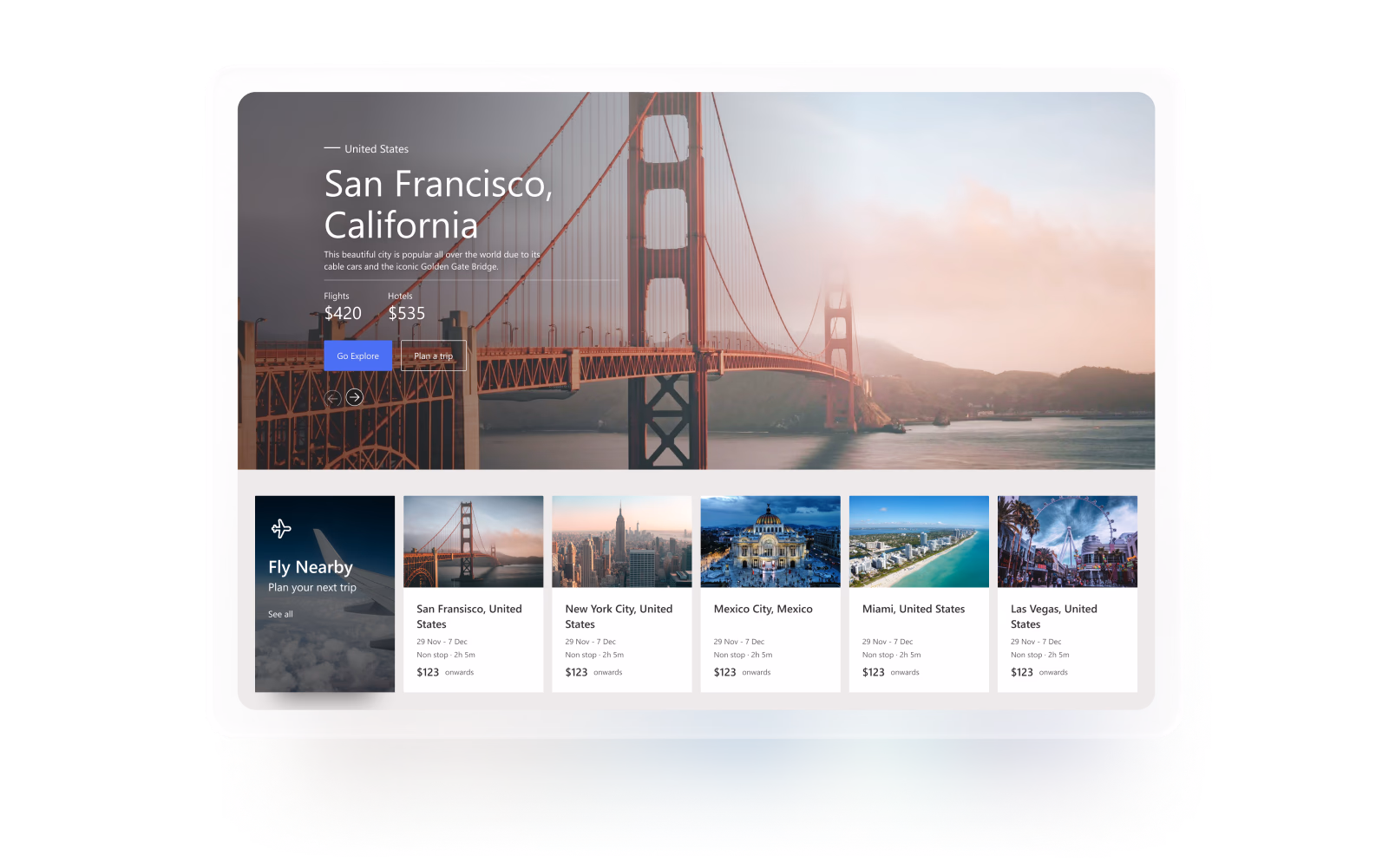Click the Miami, United States title
Screen dimensions: 1389x868
(x=913, y=609)
